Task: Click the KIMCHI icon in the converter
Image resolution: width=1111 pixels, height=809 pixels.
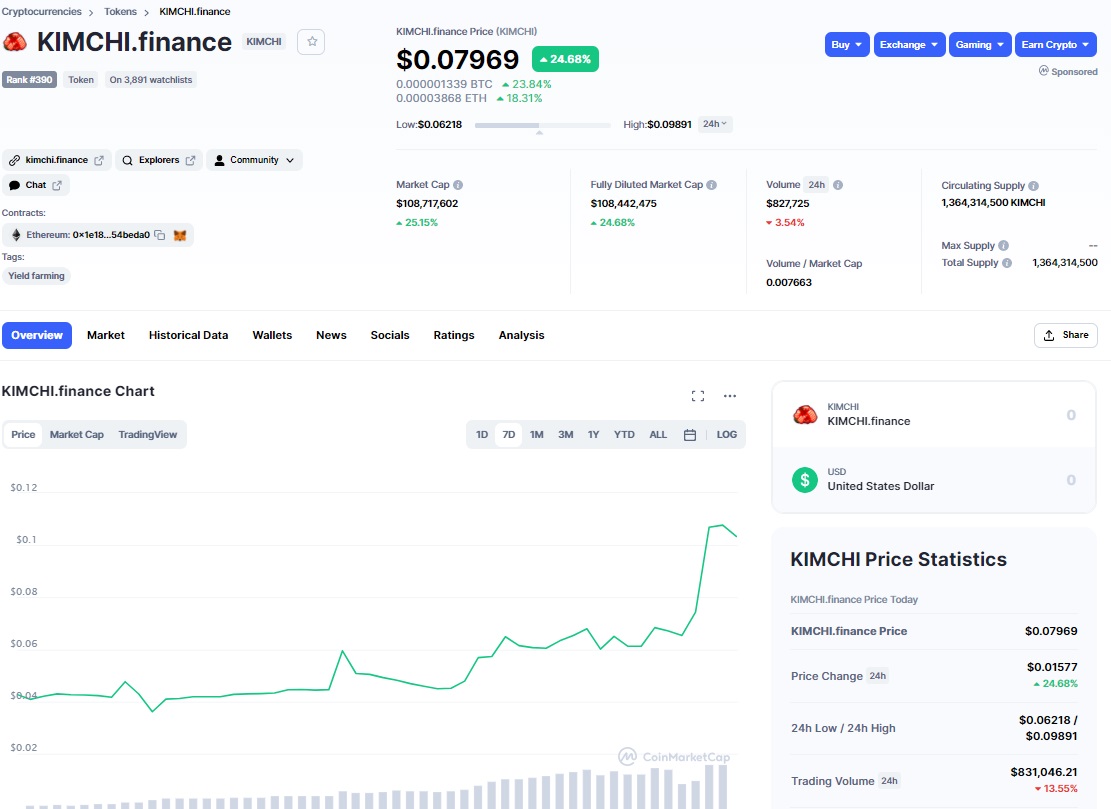Action: tap(805, 414)
